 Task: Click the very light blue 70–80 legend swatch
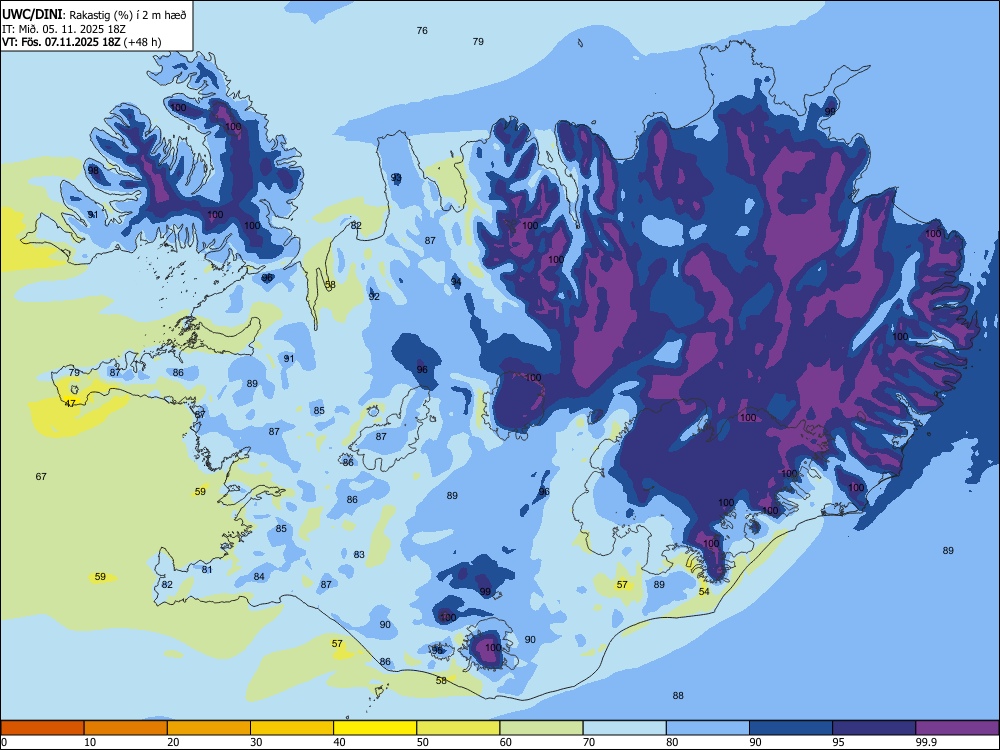pyautogui.click(x=624, y=728)
